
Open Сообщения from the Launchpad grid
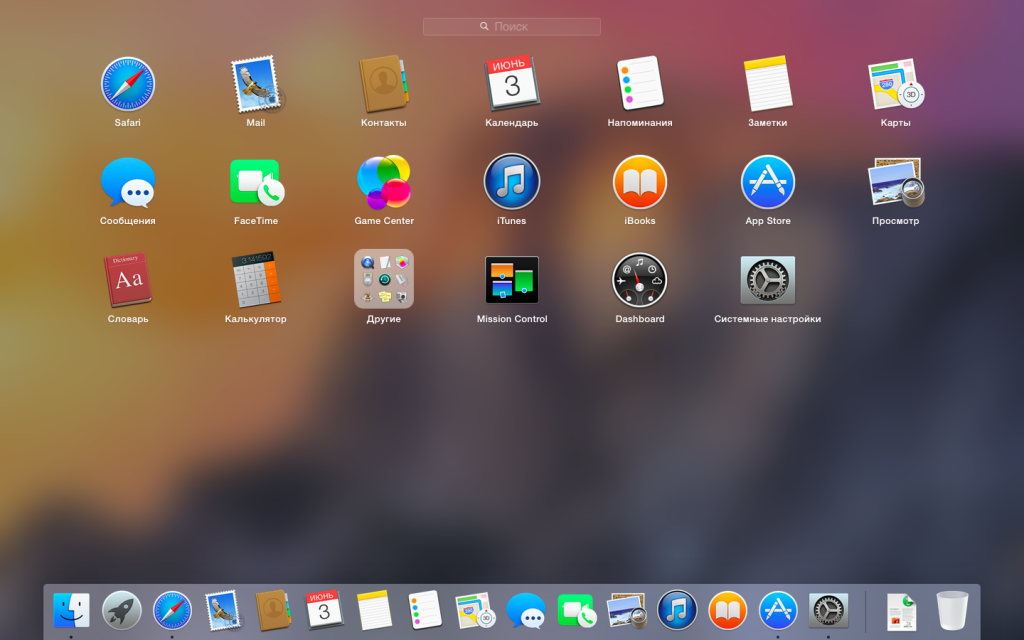[x=127, y=182]
